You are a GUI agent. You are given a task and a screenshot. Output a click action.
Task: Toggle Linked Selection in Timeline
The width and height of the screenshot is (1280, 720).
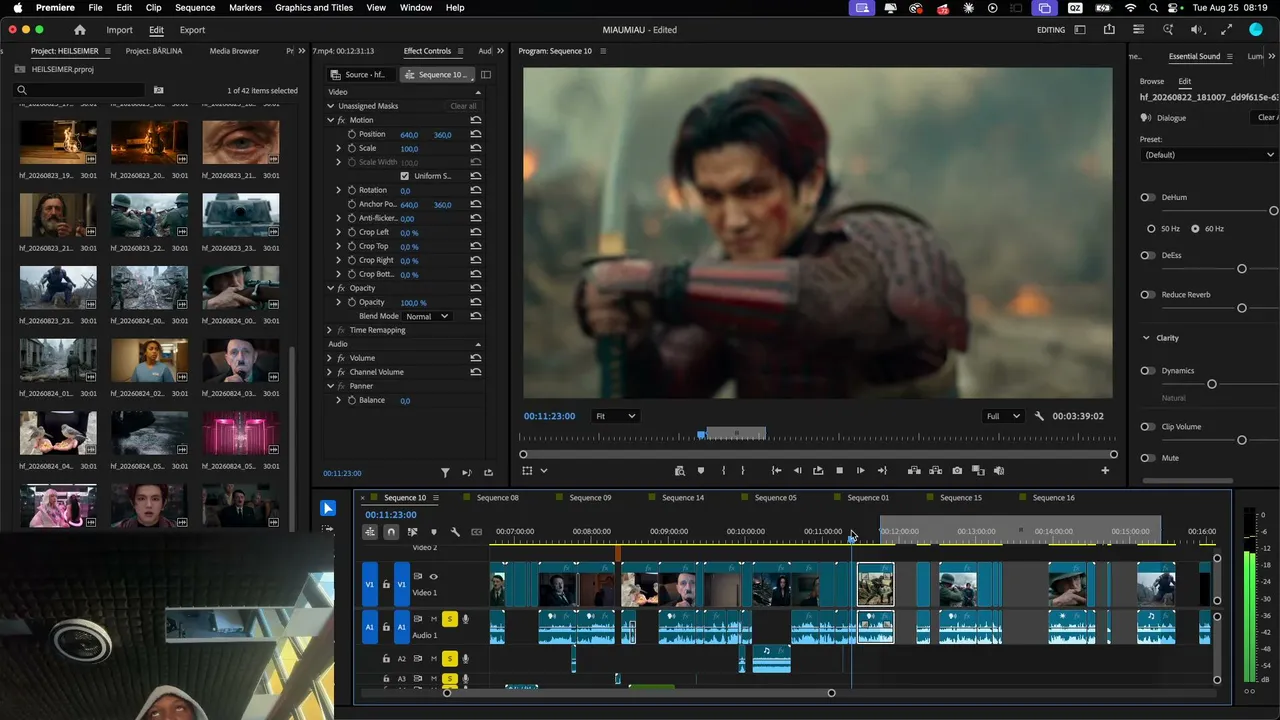coord(412,532)
